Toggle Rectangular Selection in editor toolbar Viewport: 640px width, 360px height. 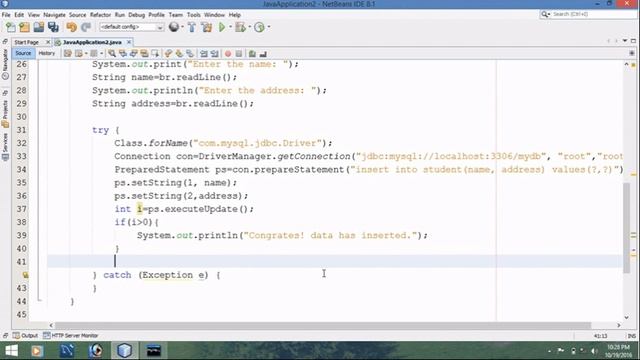point(155,53)
